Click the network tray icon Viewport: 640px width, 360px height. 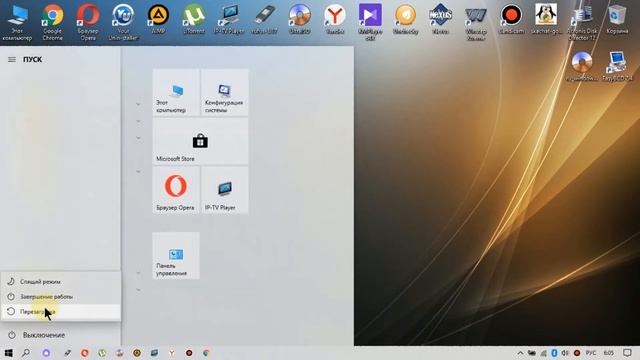pos(543,353)
